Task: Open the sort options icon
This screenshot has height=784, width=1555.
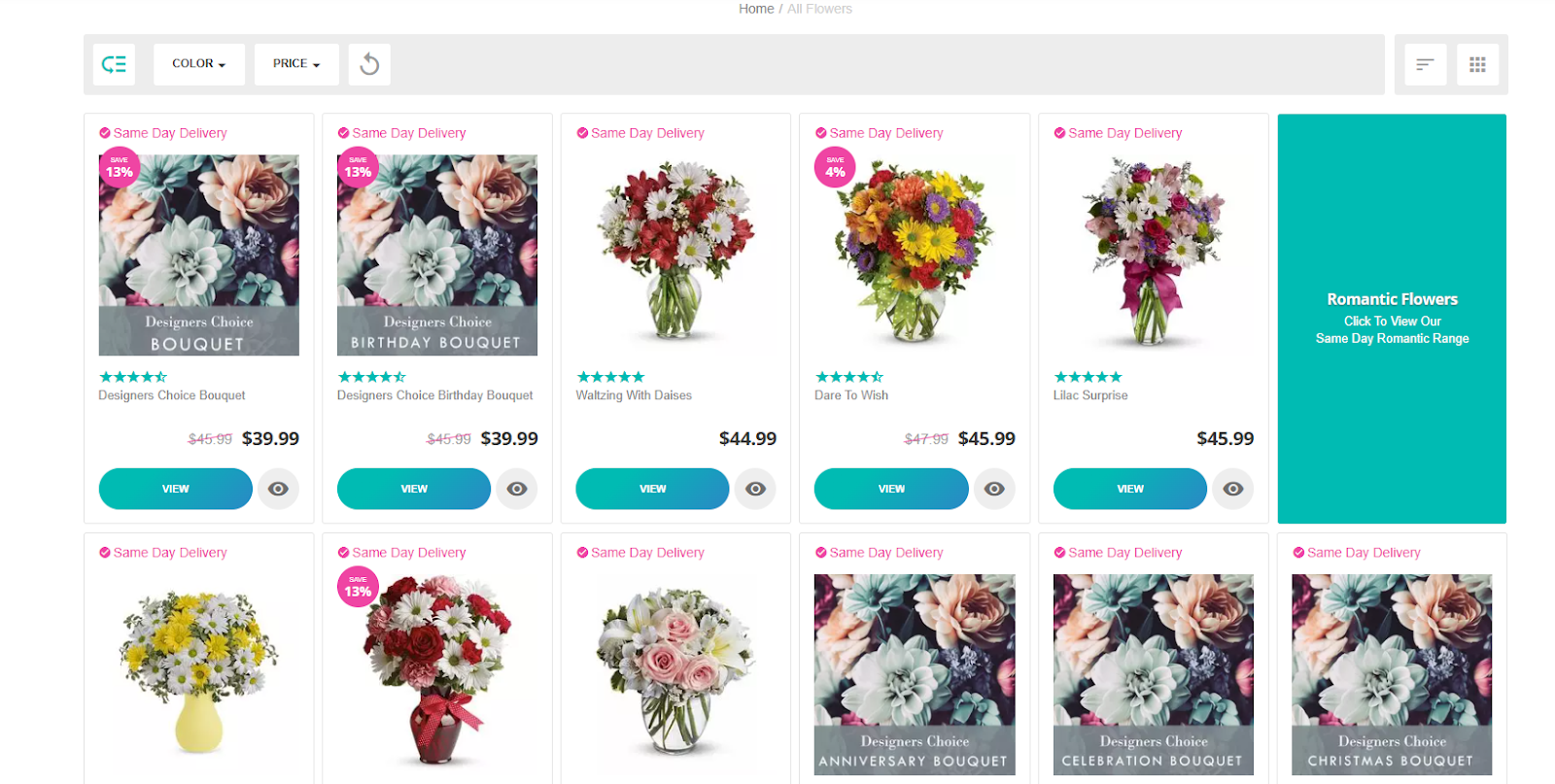Action: (x=1425, y=64)
